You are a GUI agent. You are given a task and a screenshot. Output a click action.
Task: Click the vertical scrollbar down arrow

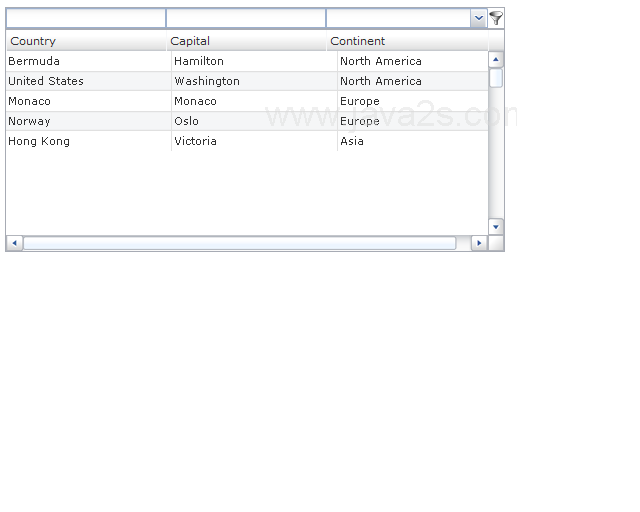pos(496,227)
